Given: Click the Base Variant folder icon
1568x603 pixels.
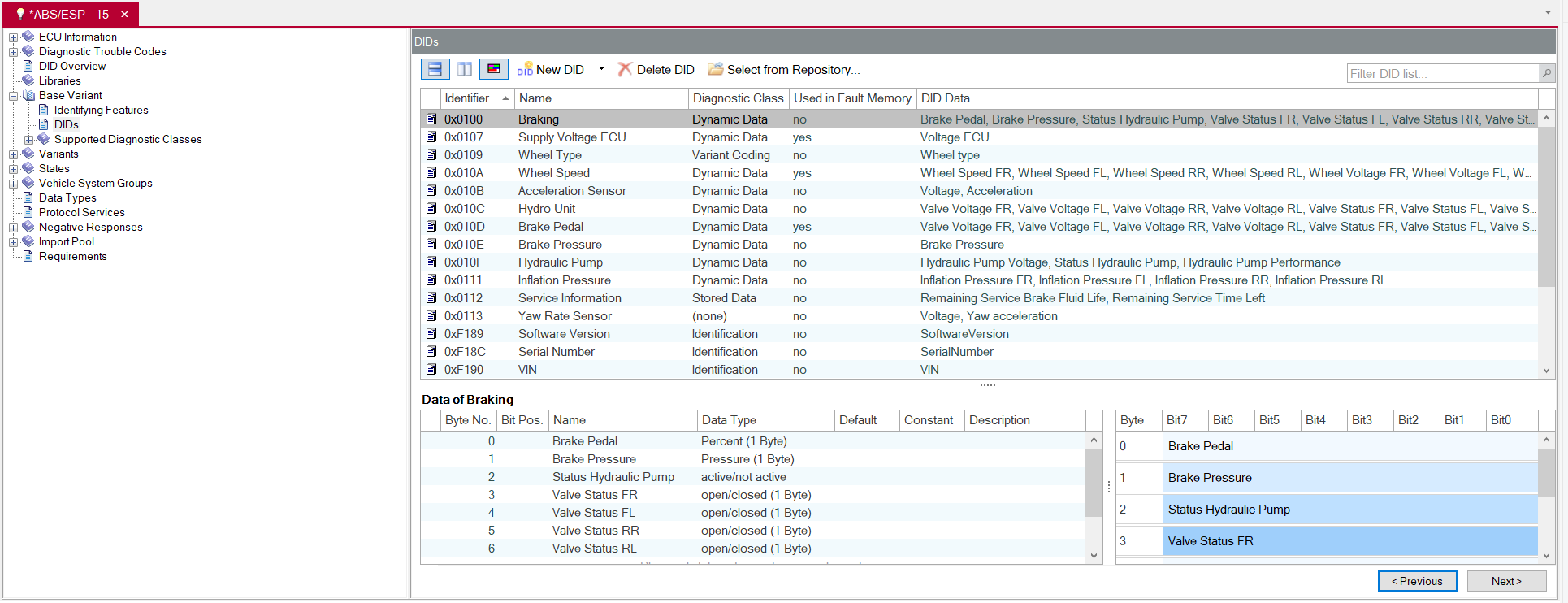Looking at the screenshot, I should (28, 95).
